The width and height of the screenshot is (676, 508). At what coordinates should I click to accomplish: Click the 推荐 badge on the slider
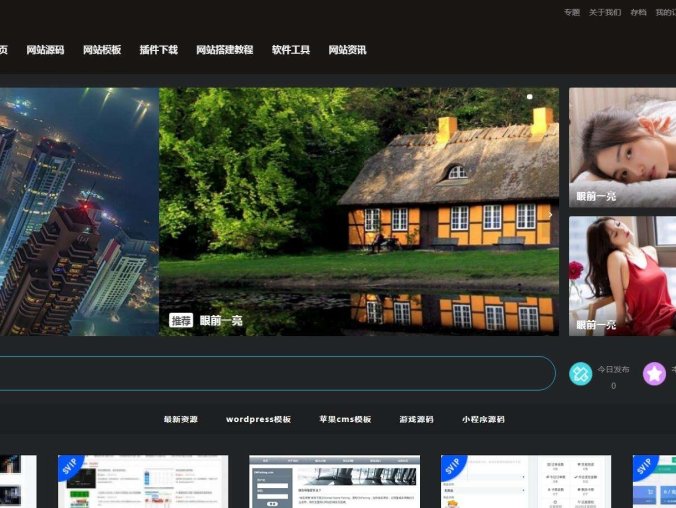pos(181,321)
